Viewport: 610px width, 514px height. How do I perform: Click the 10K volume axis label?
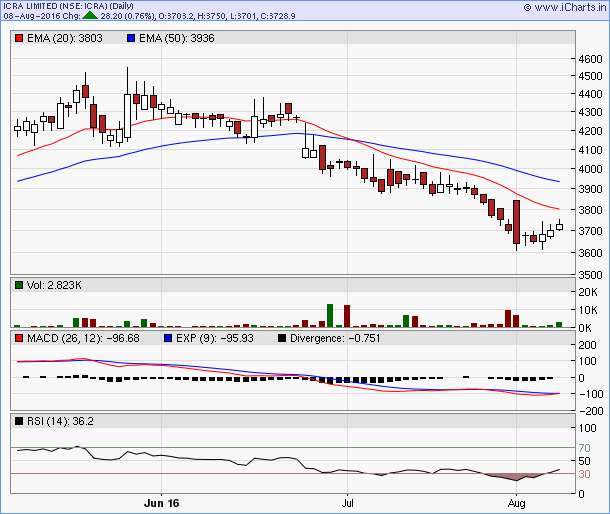pos(588,310)
